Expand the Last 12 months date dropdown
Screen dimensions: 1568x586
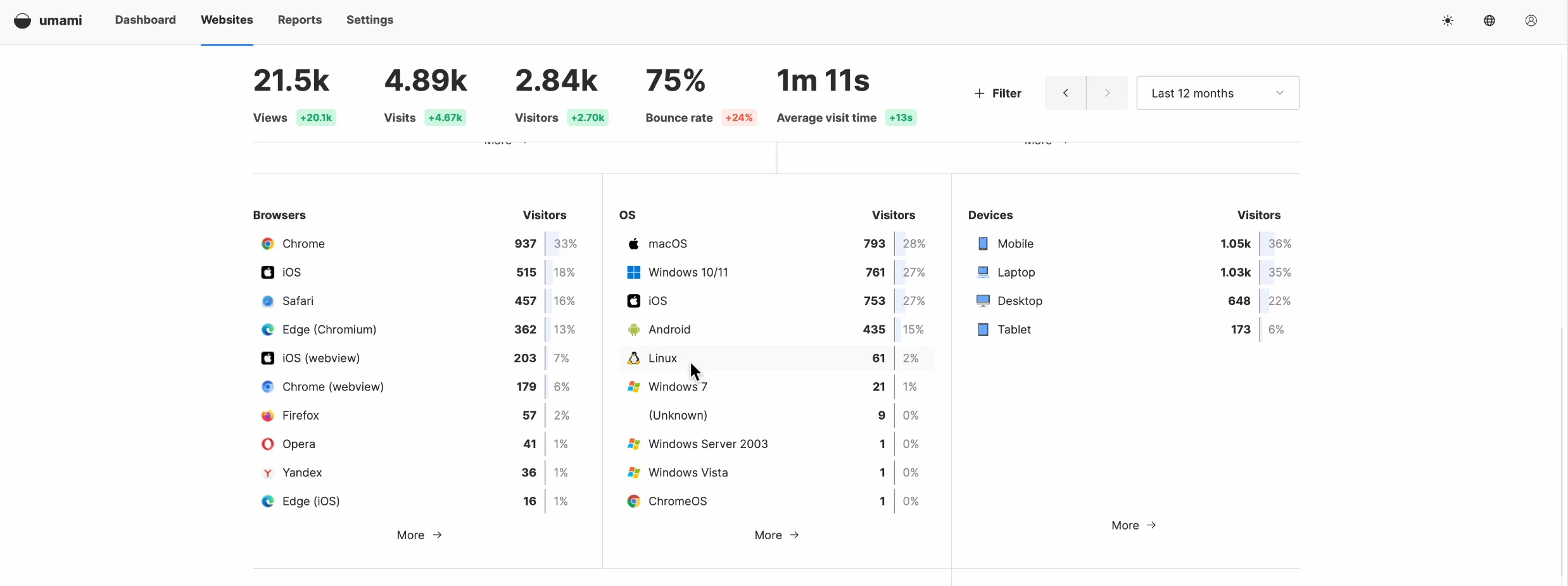tap(1218, 93)
